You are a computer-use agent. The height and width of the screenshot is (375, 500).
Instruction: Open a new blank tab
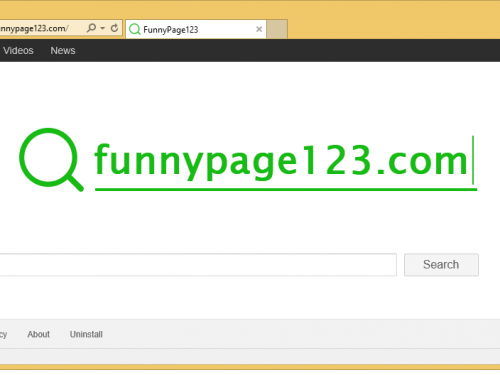(x=277, y=29)
